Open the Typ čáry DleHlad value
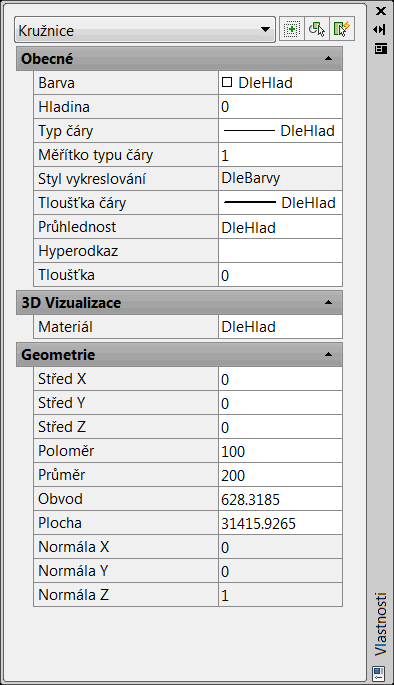The image size is (394, 685). [x=280, y=131]
